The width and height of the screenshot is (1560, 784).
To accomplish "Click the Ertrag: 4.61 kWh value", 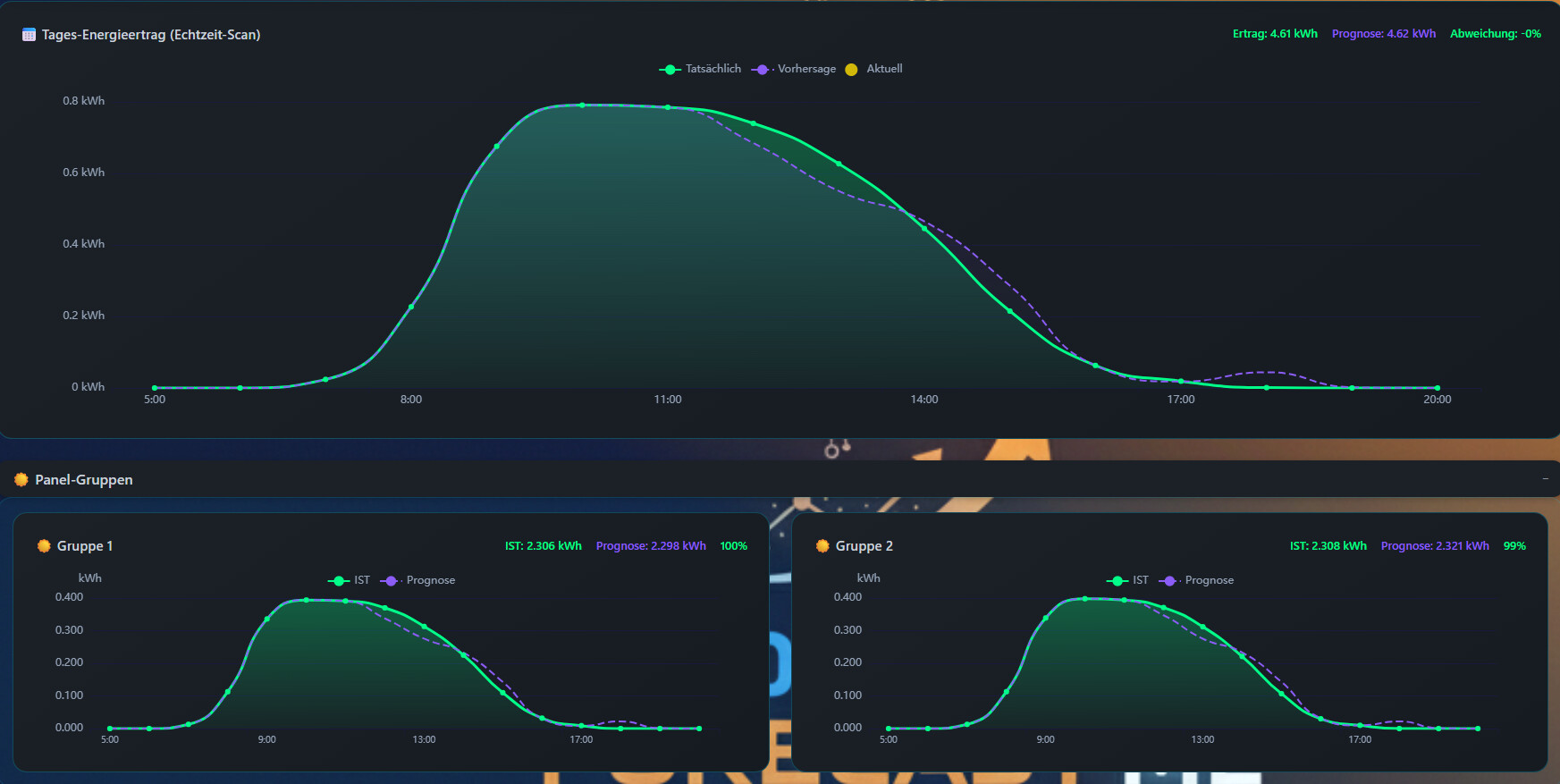I will pyautogui.click(x=1275, y=34).
